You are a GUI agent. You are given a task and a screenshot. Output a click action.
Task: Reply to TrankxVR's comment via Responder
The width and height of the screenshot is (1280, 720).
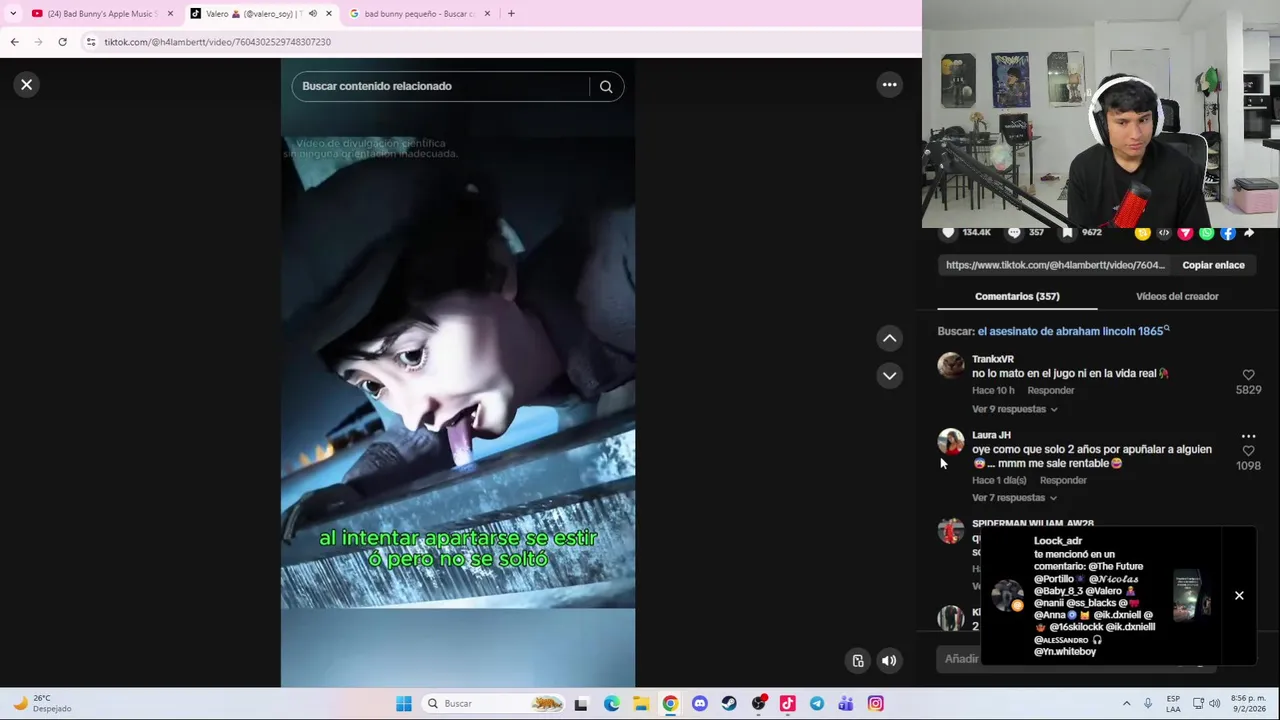click(x=1051, y=390)
